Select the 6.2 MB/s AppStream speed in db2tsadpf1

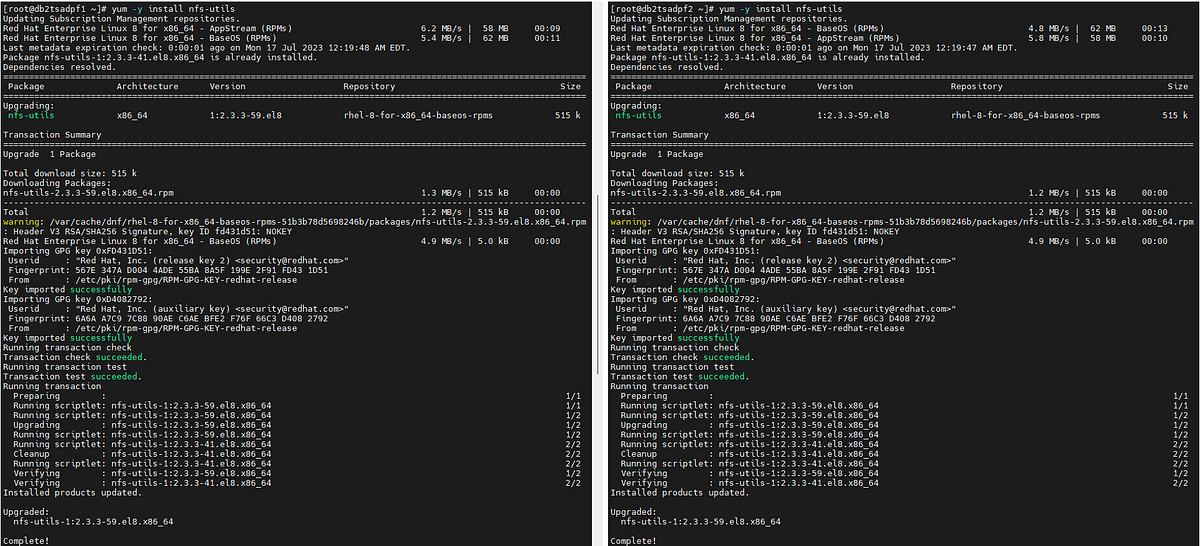click(x=443, y=29)
